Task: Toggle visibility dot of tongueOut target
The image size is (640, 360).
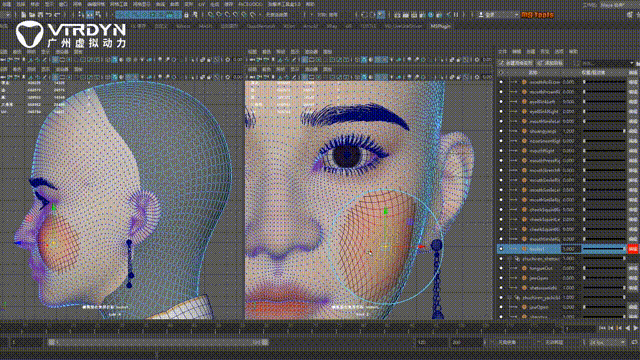Action: pyautogui.click(x=501, y=268)
